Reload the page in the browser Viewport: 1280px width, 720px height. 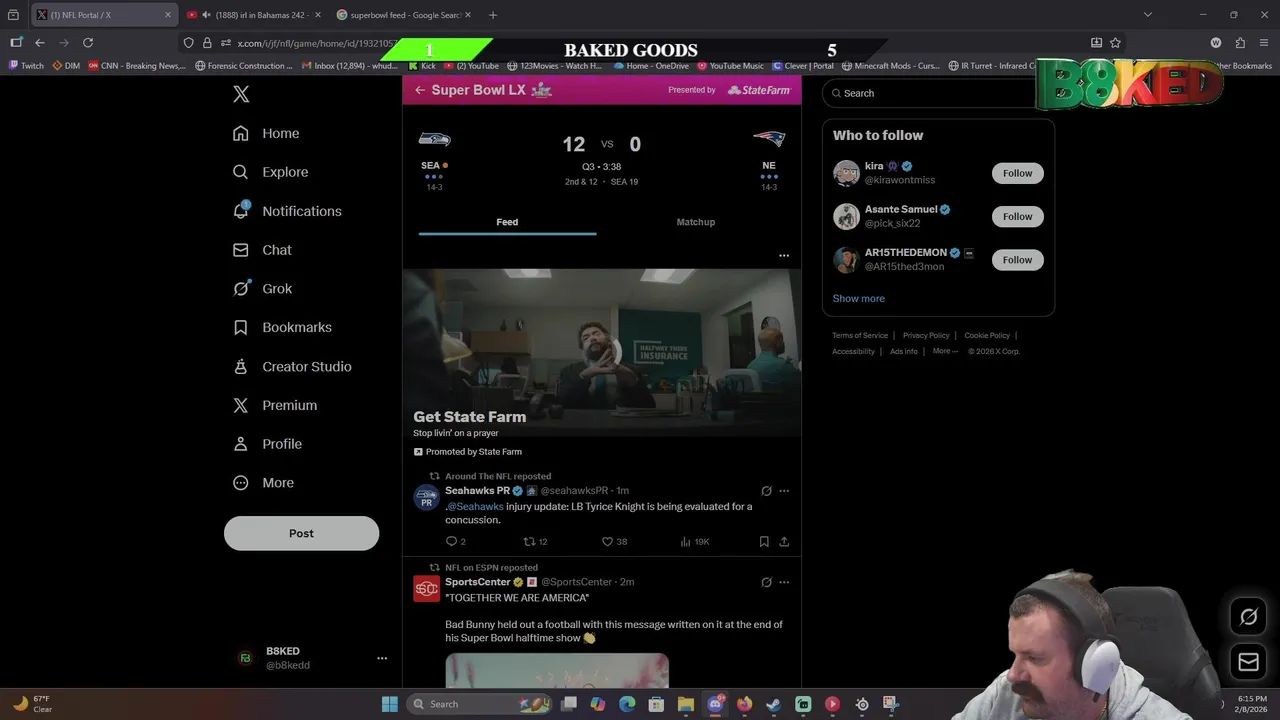[88, 43]
